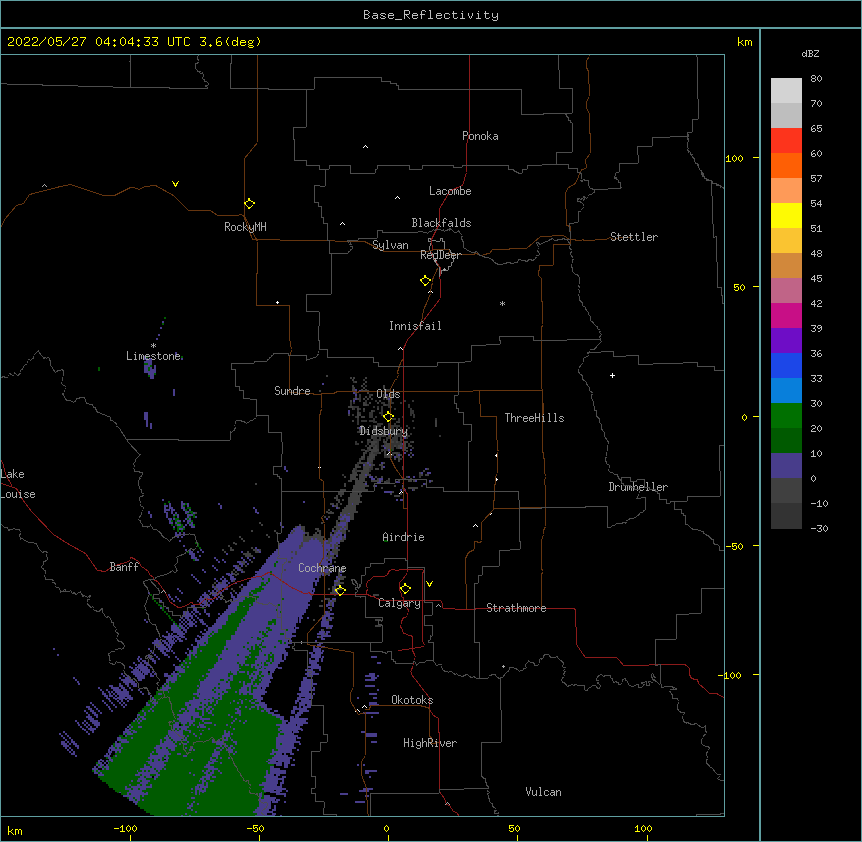Click the Vulcan label
The width and height of the screenshot is (862, 842).
[x=543, y=792]
